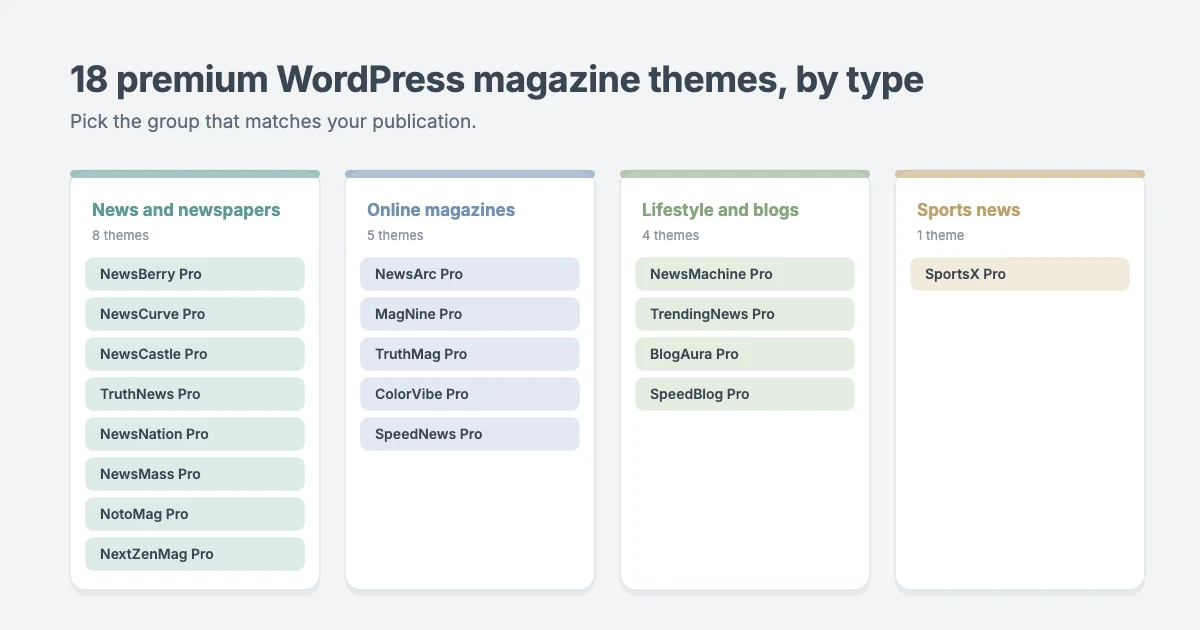Click the Lifestyle and blogs heading
Screen dimensions: 1200x630
pyautogui.click(x=720, y=210)
